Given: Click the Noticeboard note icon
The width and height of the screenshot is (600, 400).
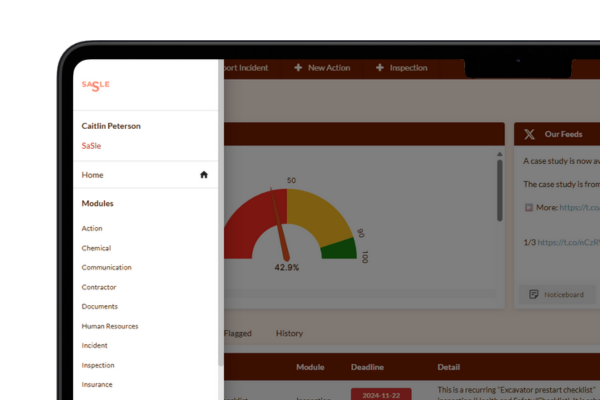Looking at the screenshot, I should pyautogui.click(x=534, y=294).
